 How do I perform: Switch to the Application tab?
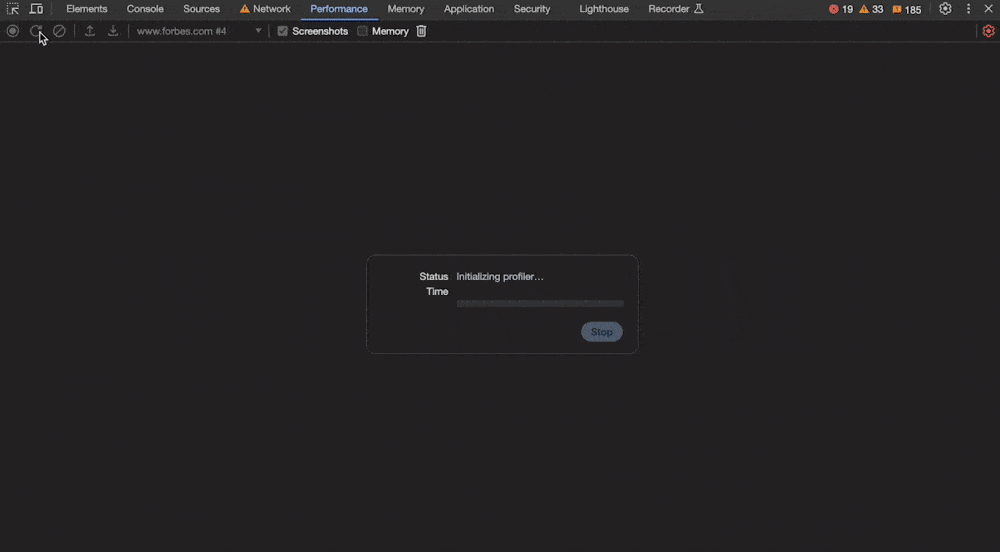pyautogui.click(x=469, y=9)
